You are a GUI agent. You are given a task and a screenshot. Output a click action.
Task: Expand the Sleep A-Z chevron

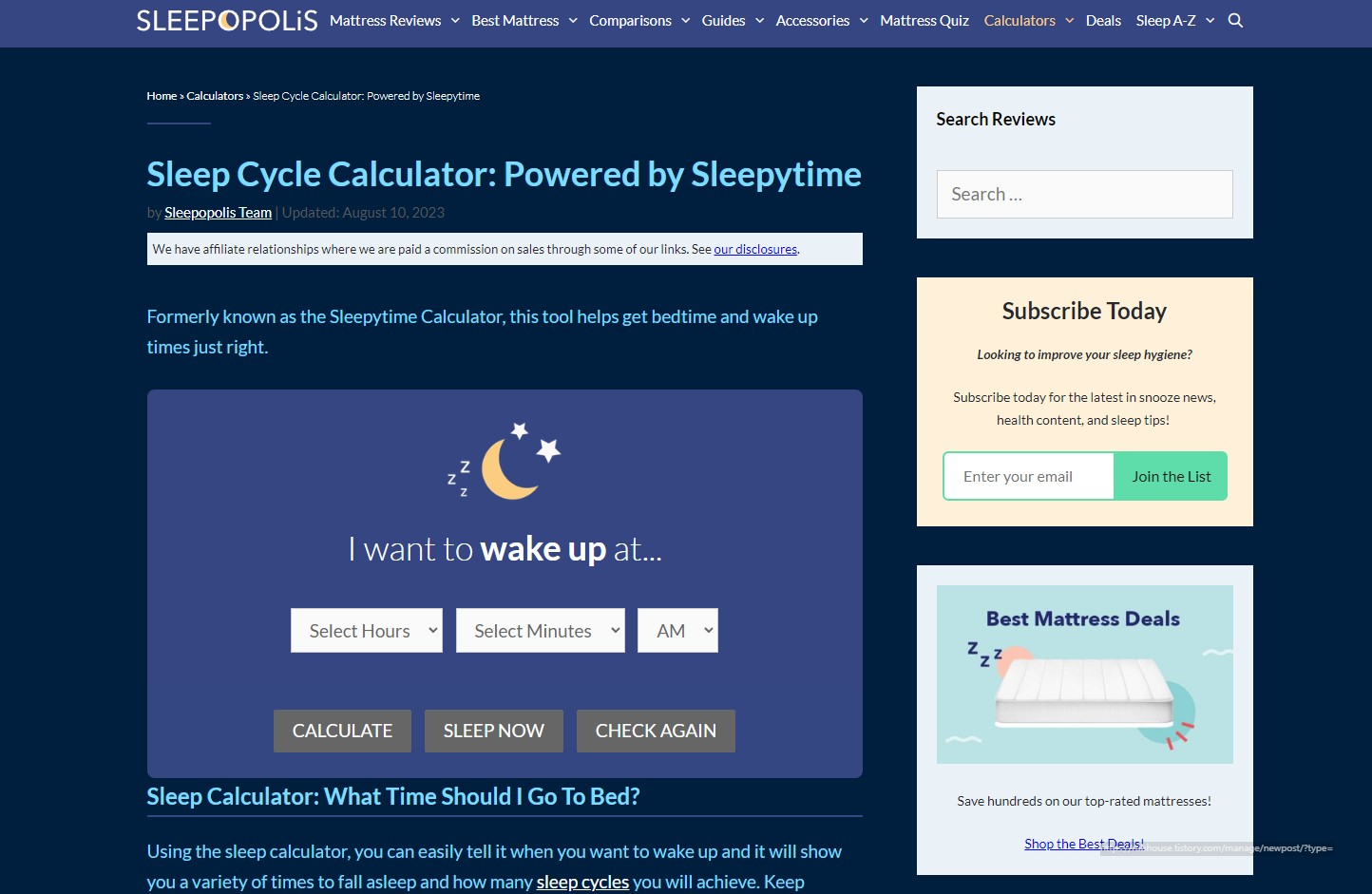1210,20
